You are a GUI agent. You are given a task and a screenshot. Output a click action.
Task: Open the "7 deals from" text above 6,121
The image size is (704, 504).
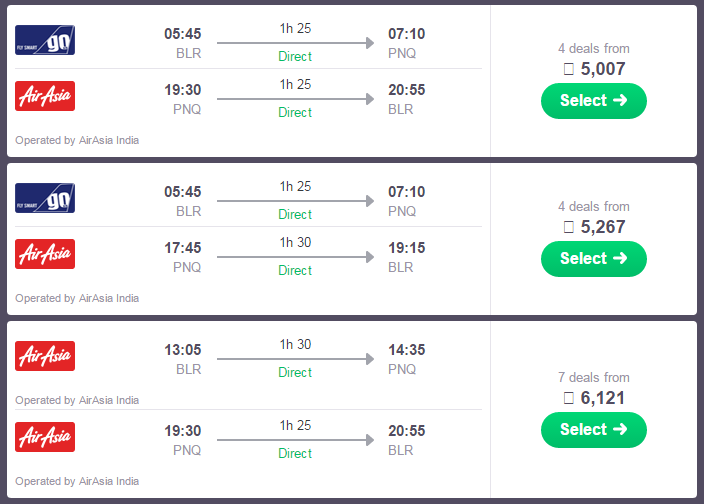click(x=594, y=377)
